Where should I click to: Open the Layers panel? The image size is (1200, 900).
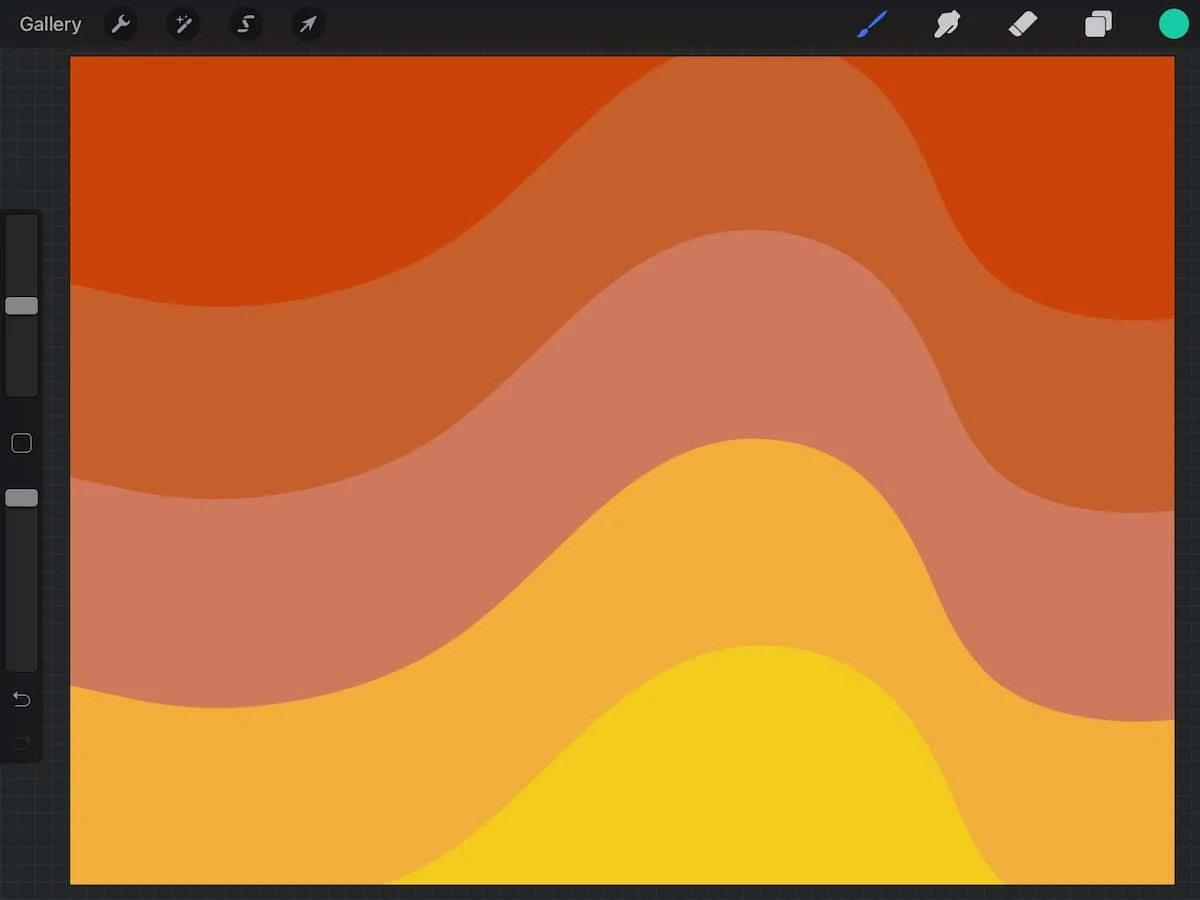click(x=1098, y=24)
